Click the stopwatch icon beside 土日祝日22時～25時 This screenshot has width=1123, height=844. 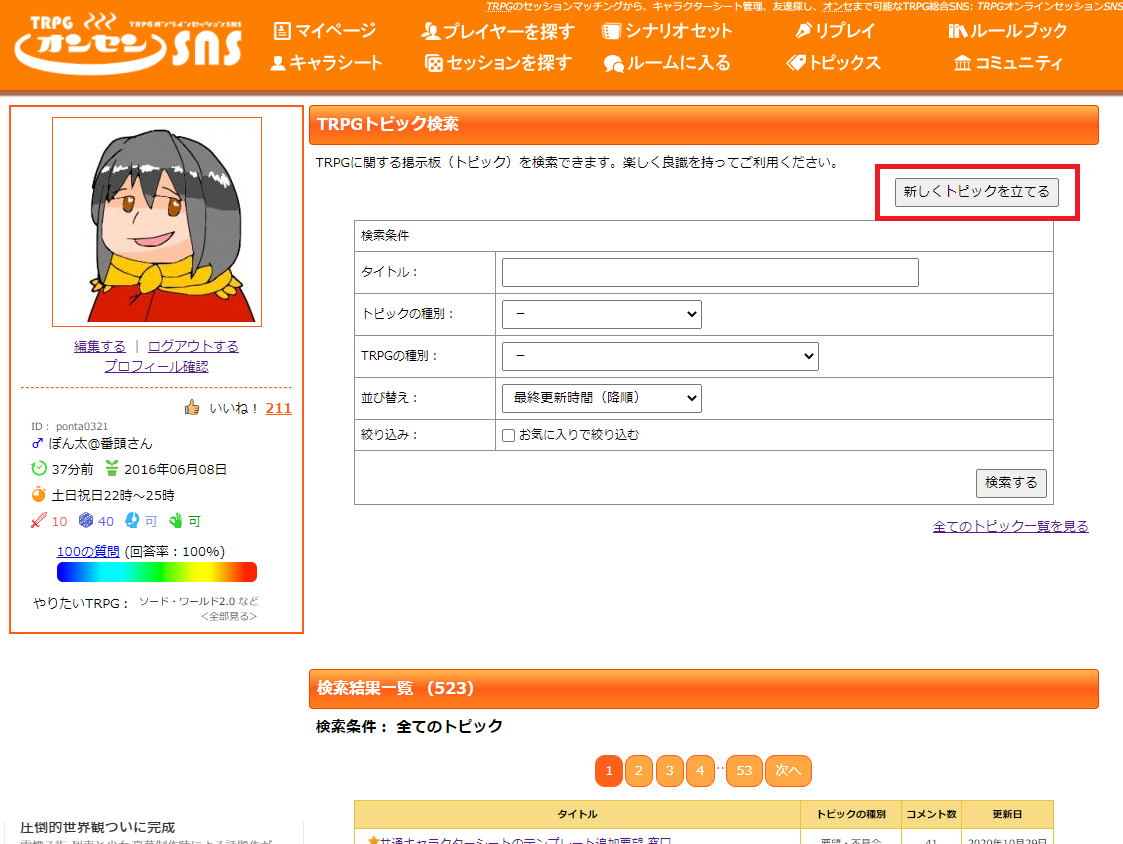click(39, 494)
